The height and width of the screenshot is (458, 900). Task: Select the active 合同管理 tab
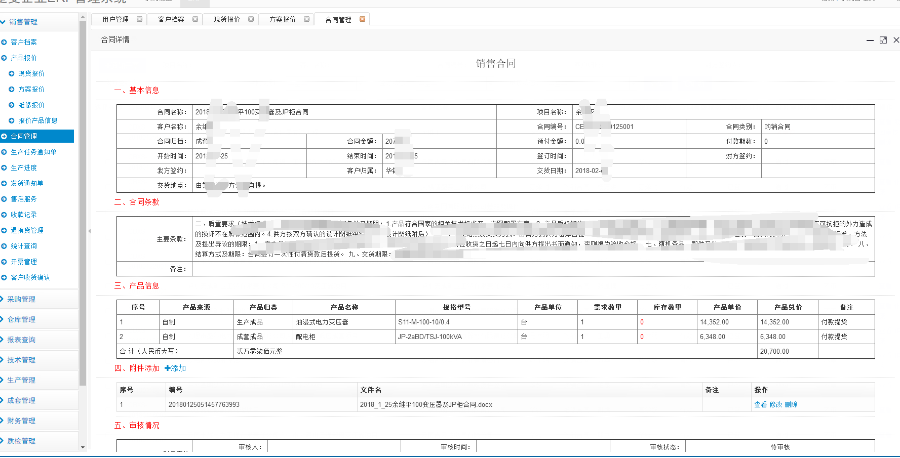[338, 20]
